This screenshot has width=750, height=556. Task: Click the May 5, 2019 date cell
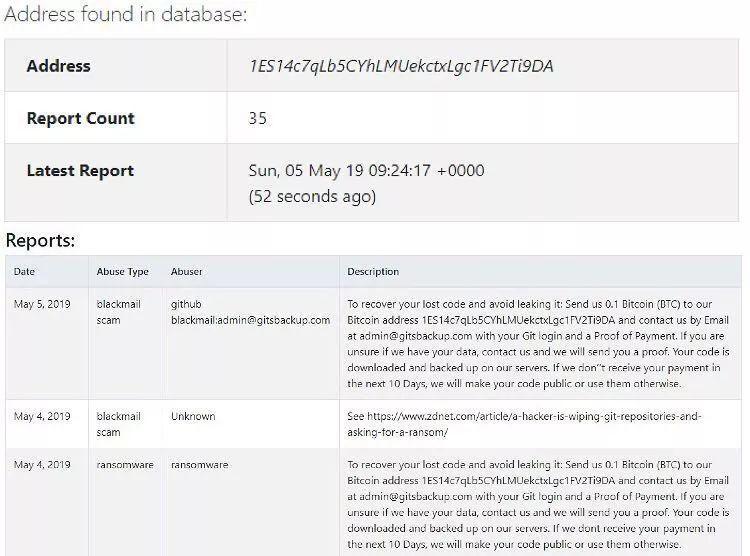tap(42, 304)
